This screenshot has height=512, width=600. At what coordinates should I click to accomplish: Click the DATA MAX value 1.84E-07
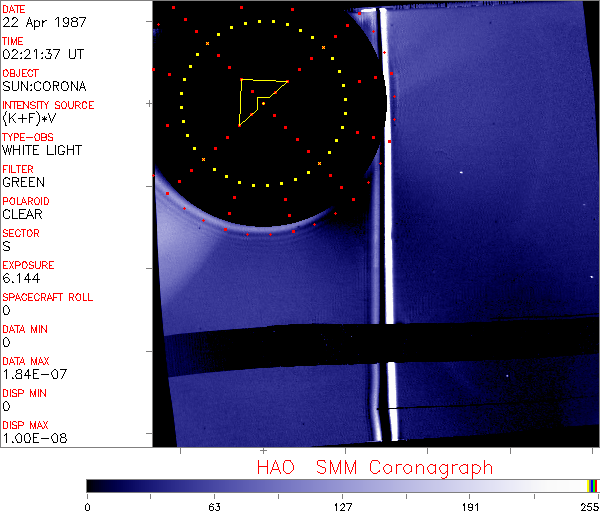(x=30, y=375)
